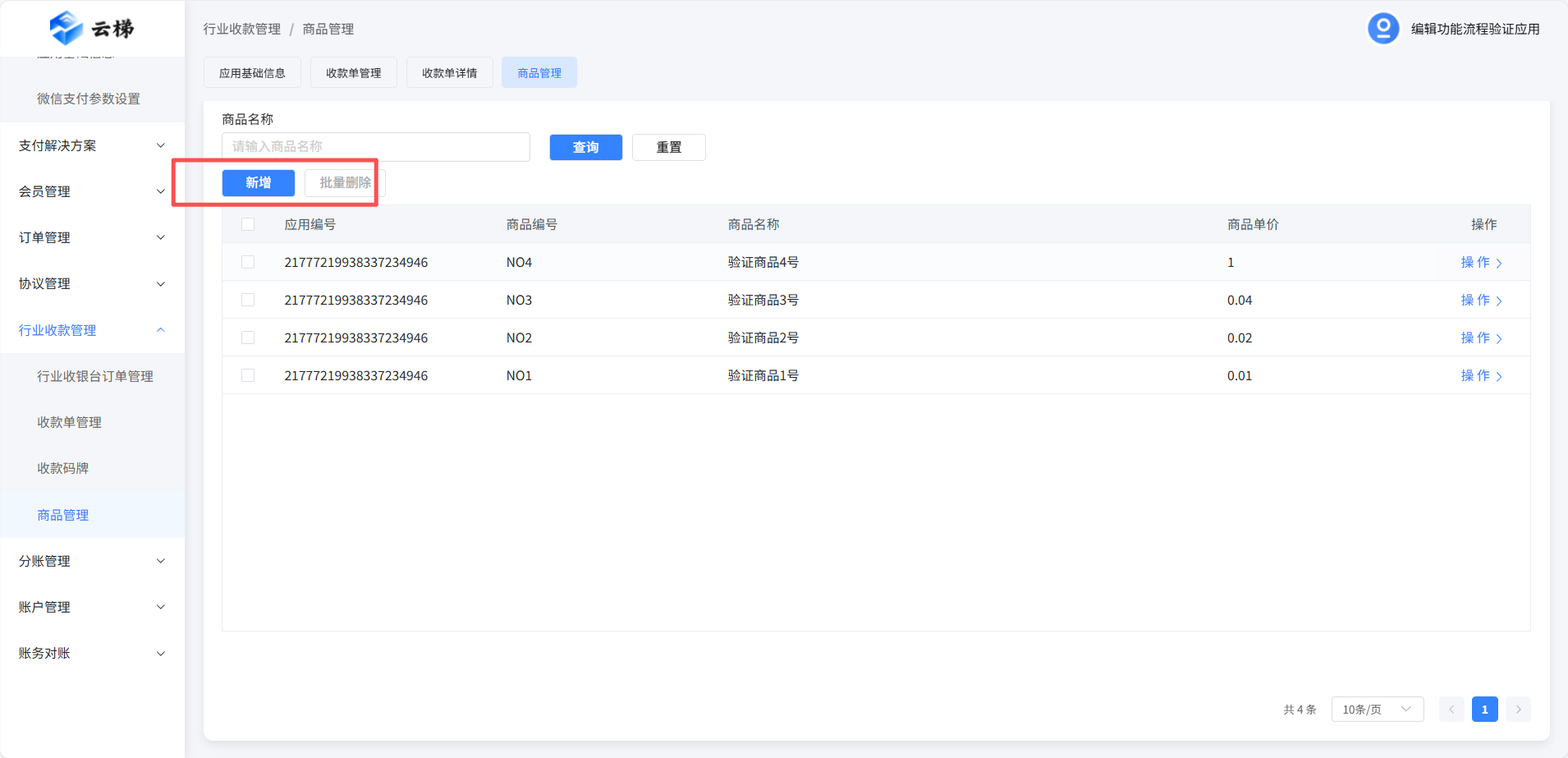Viewport: 1568px width, 758px height.
Task: Open the 10条/页 page size dropdown
Action: click(1377, 710)
